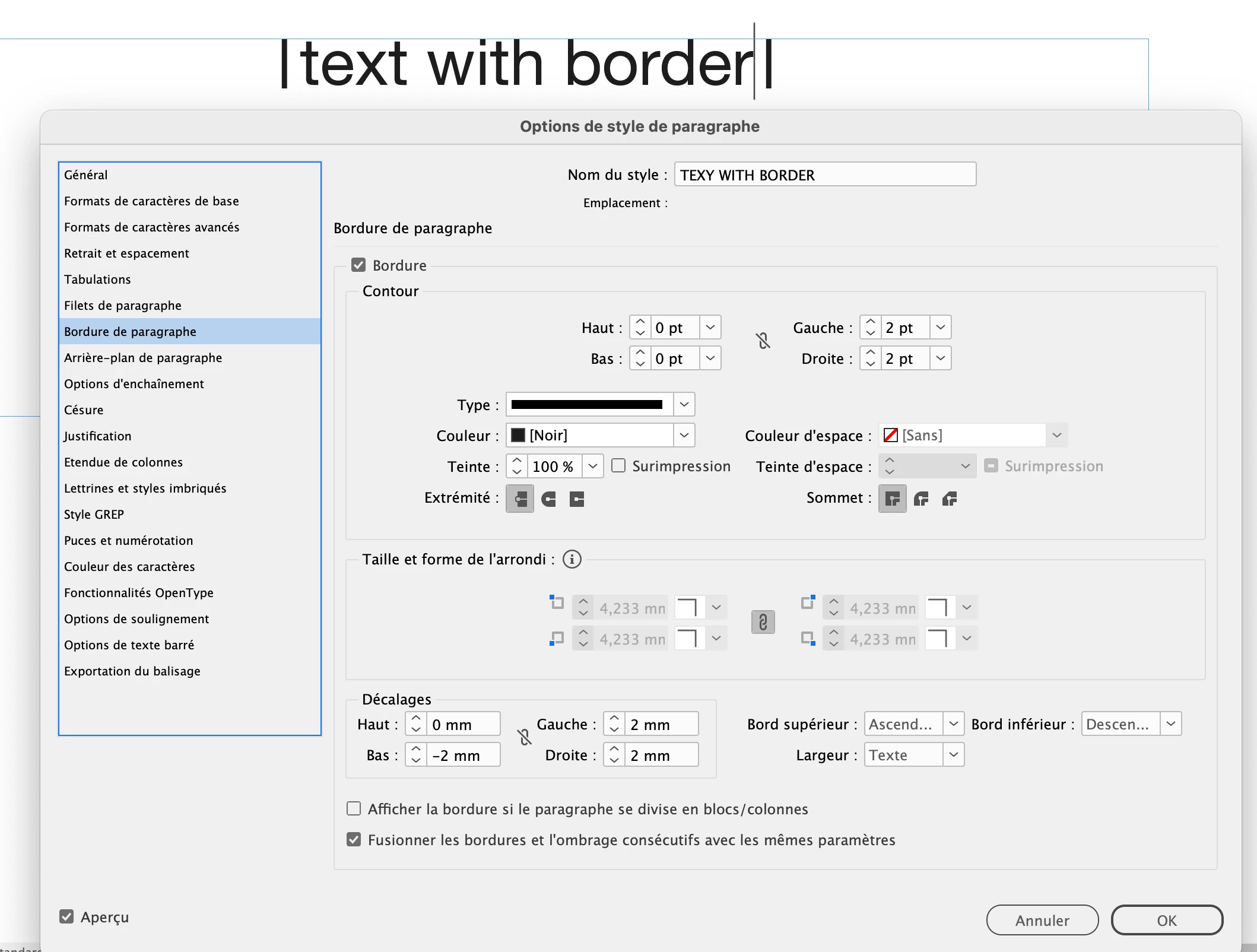This screenshot has width=1257, height=952.
Task: Select the round cap Extrémité icon
Action: click(548, 499)
